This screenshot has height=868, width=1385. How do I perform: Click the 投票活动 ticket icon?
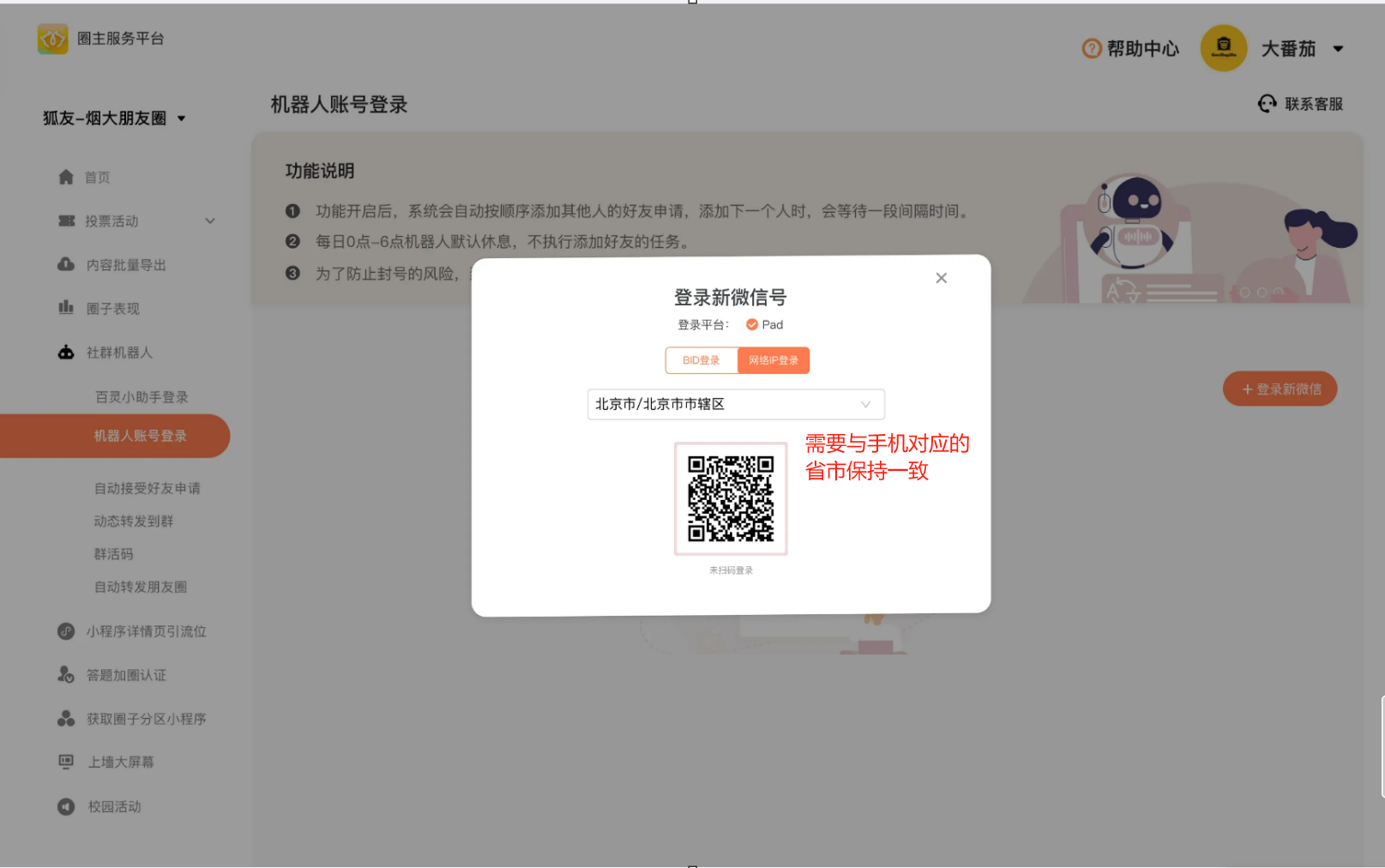tap(66, 220)
